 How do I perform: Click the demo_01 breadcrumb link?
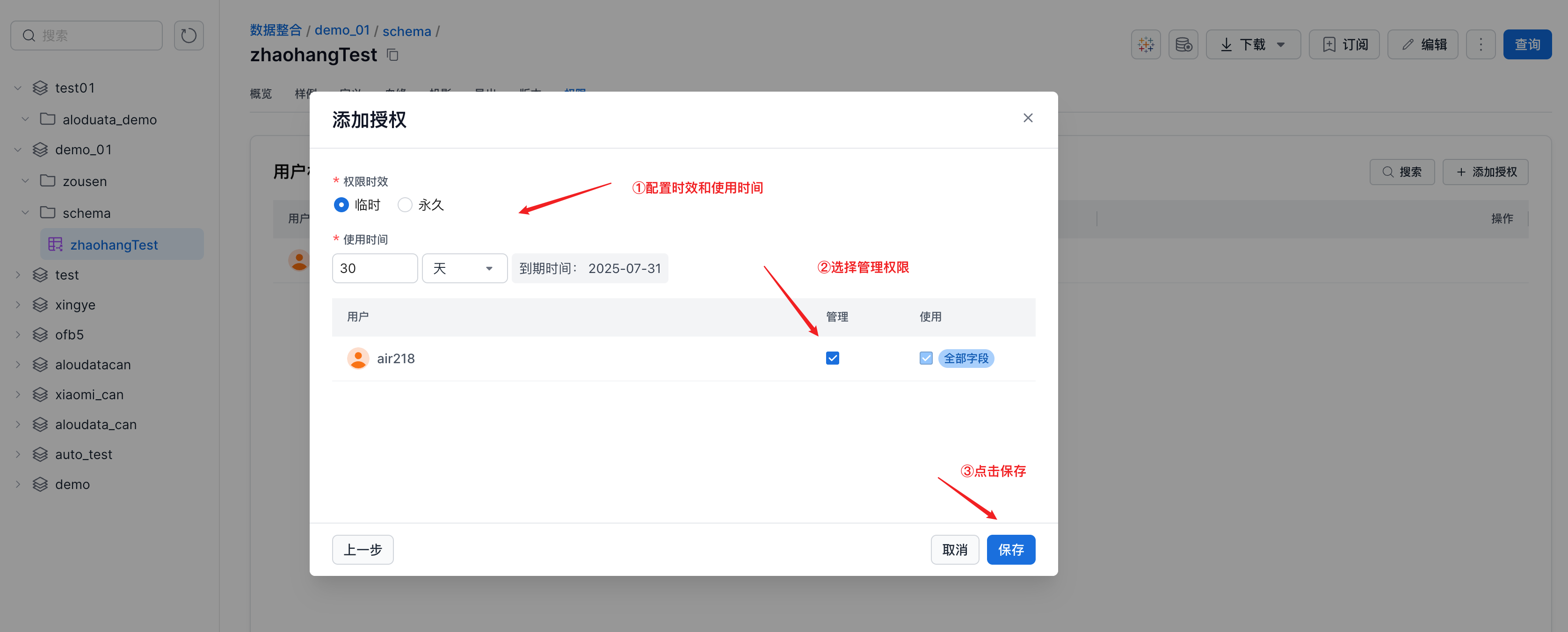point(341,30)
